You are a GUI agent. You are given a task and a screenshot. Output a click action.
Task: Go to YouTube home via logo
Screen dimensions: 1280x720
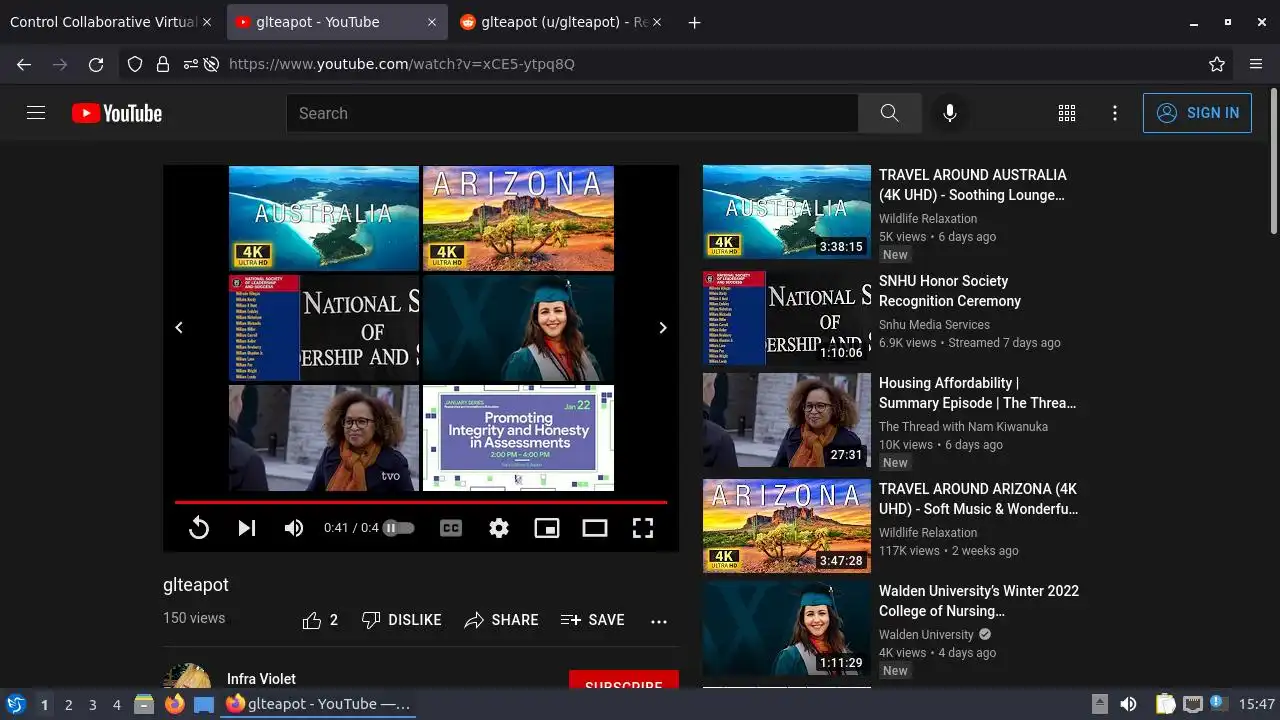coord(117,113)
